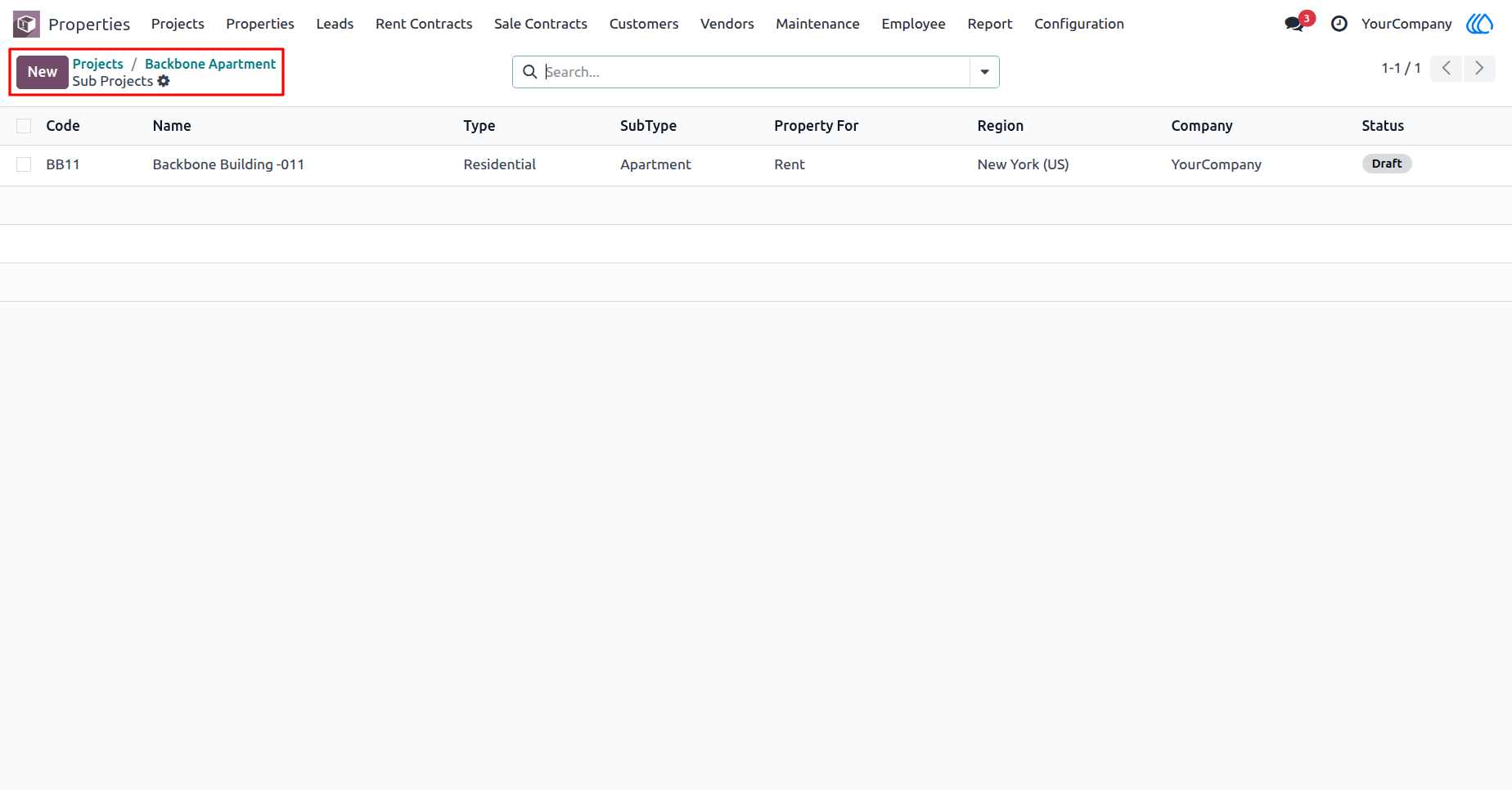Switch company via YourCompany in navbar

[x=1406, y=24]
